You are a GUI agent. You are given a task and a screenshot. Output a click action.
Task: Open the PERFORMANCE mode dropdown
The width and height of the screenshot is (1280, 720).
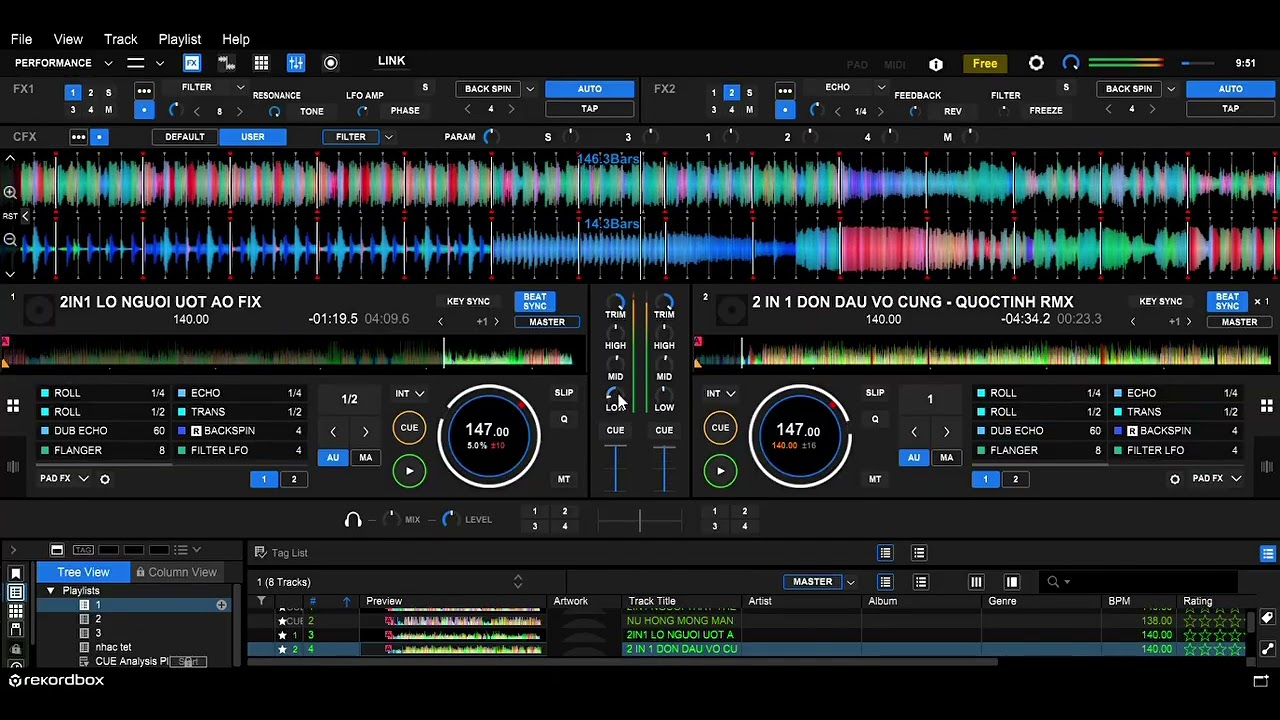coord(88,63)
